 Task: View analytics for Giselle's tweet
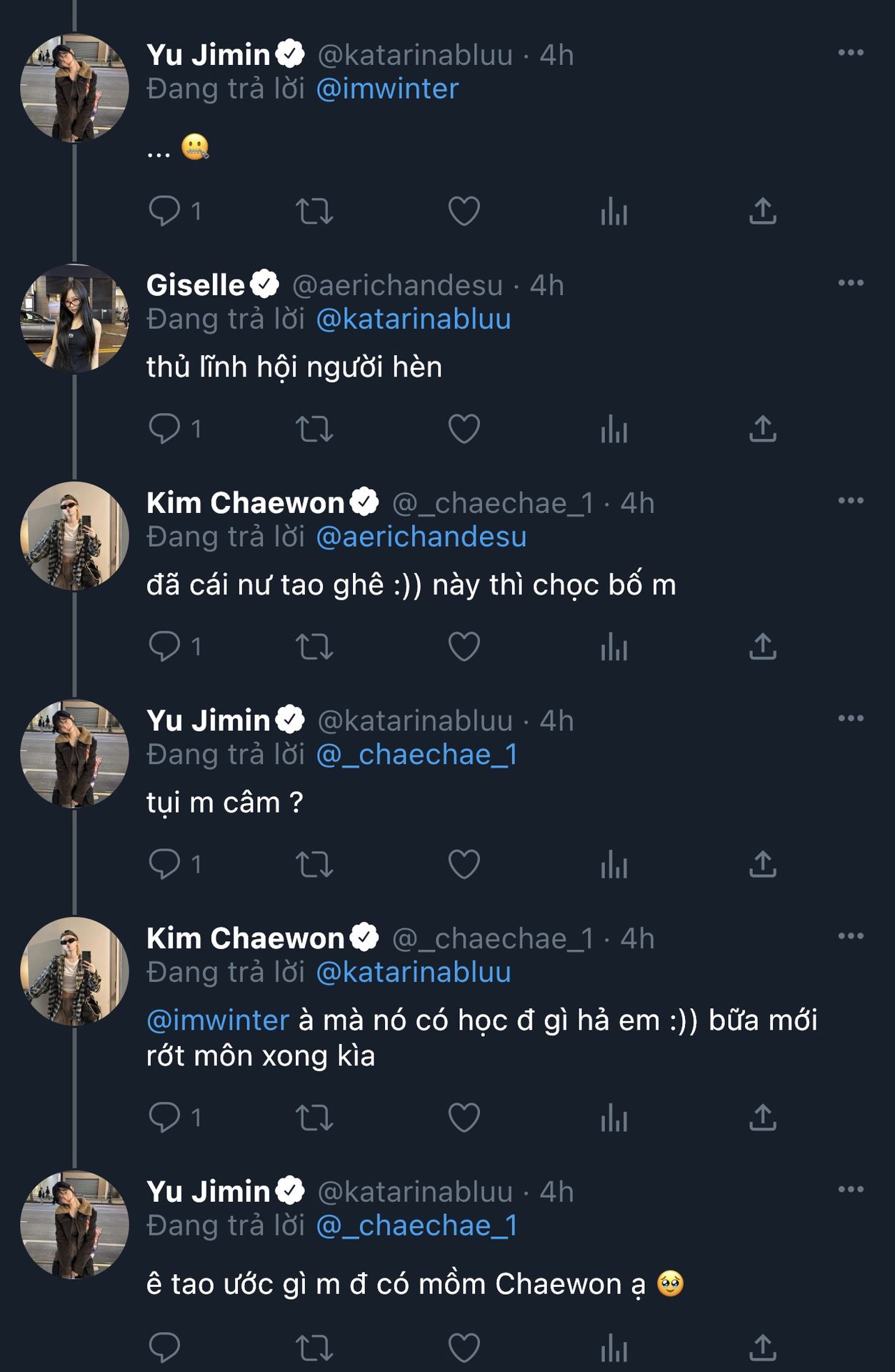[x=614, y=429]
